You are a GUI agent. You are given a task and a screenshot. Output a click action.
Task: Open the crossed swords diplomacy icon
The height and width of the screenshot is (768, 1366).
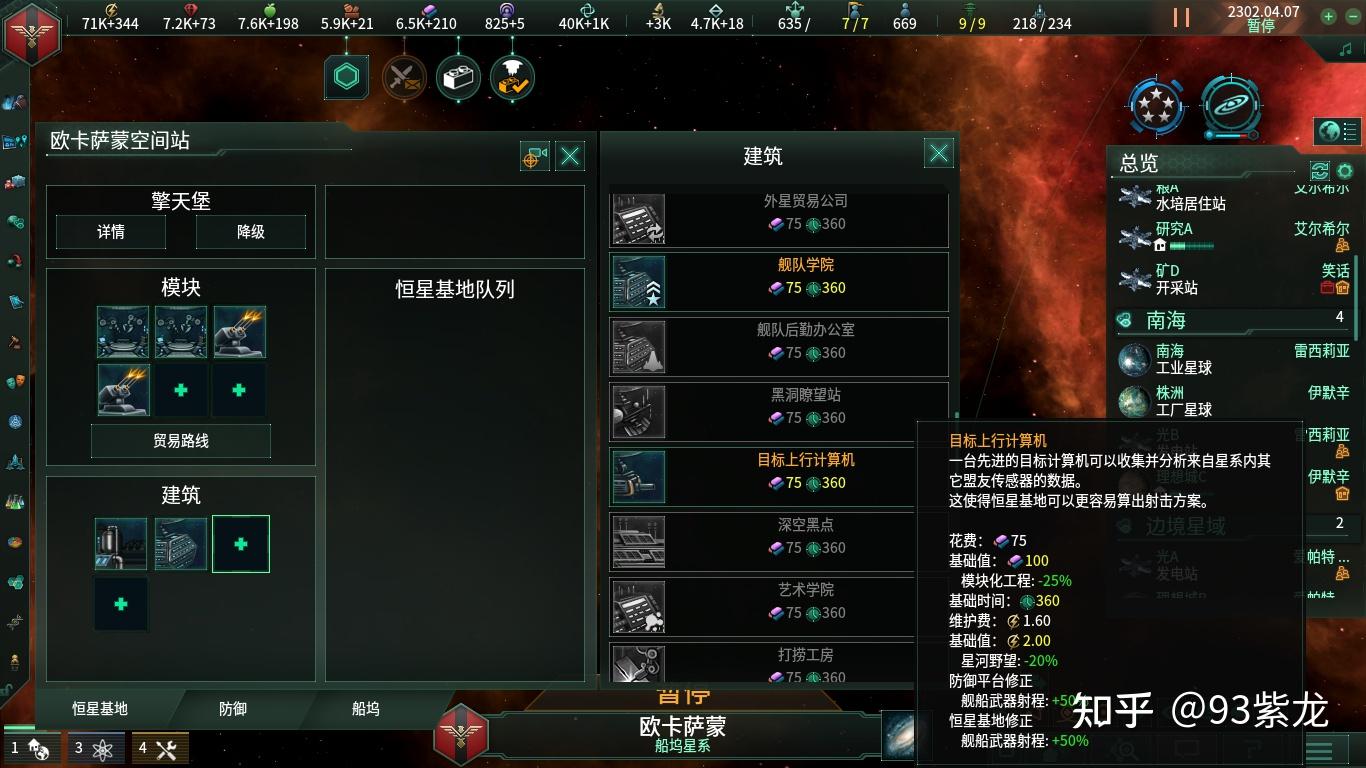[404, 78]
